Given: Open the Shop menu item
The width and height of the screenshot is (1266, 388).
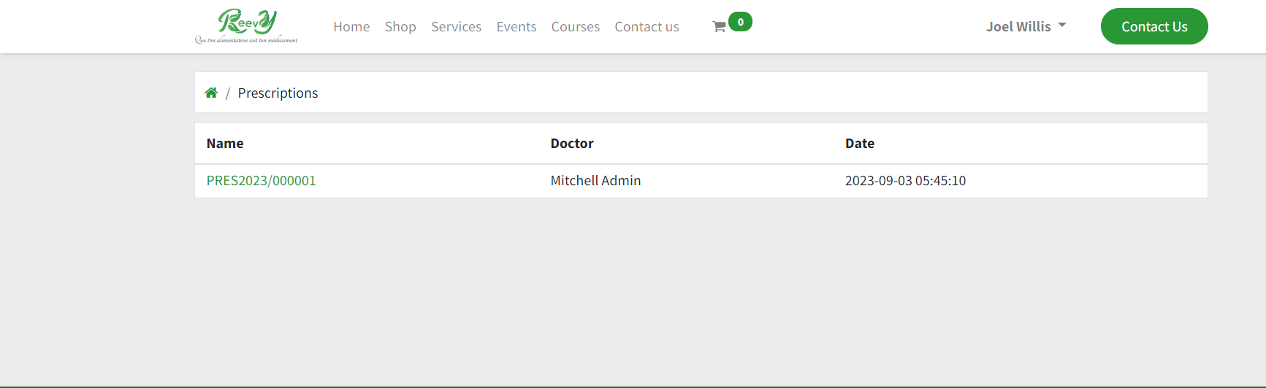Looking at the screenshot, I should tap(400, 27).
